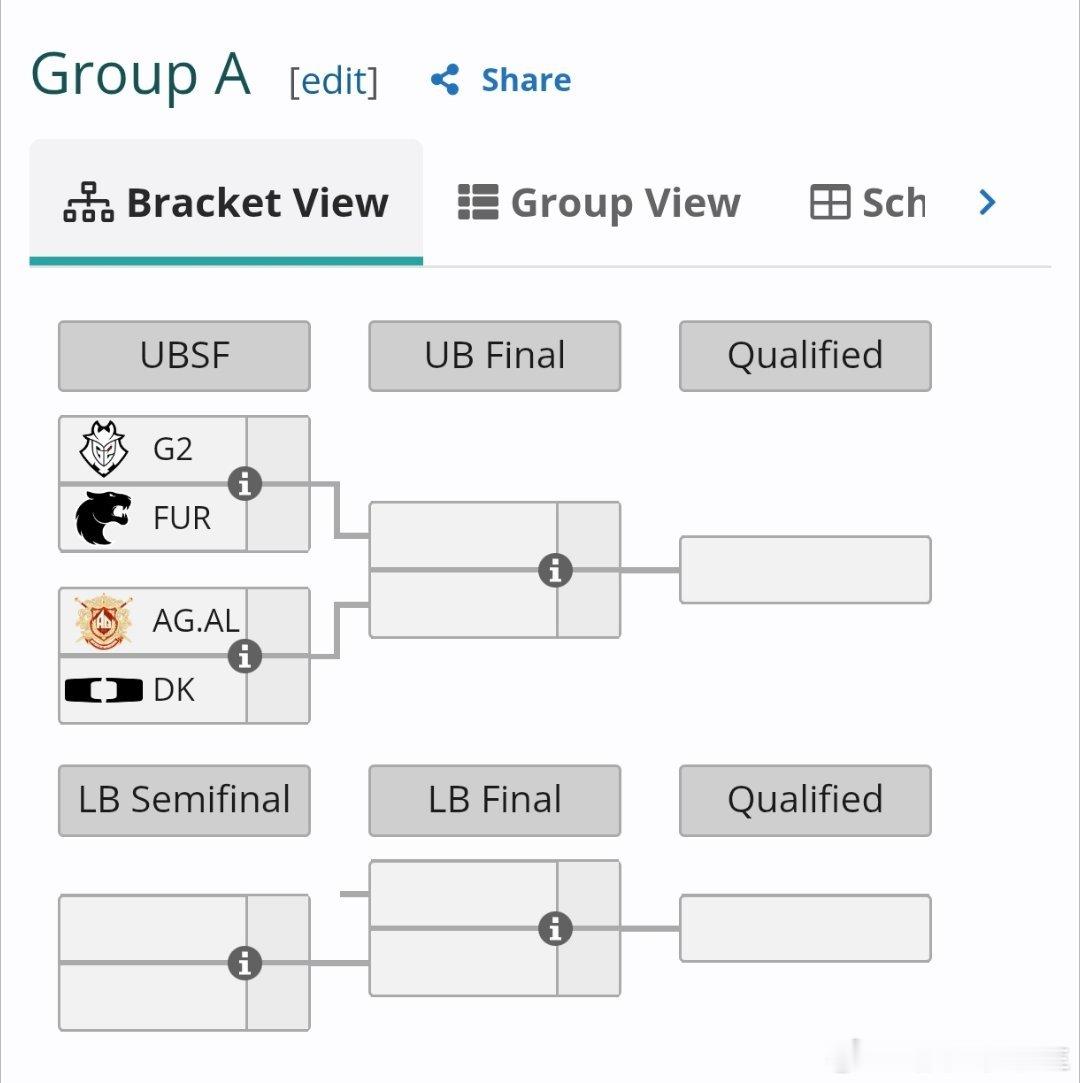Open info for G2 vs FUR match

245,483
